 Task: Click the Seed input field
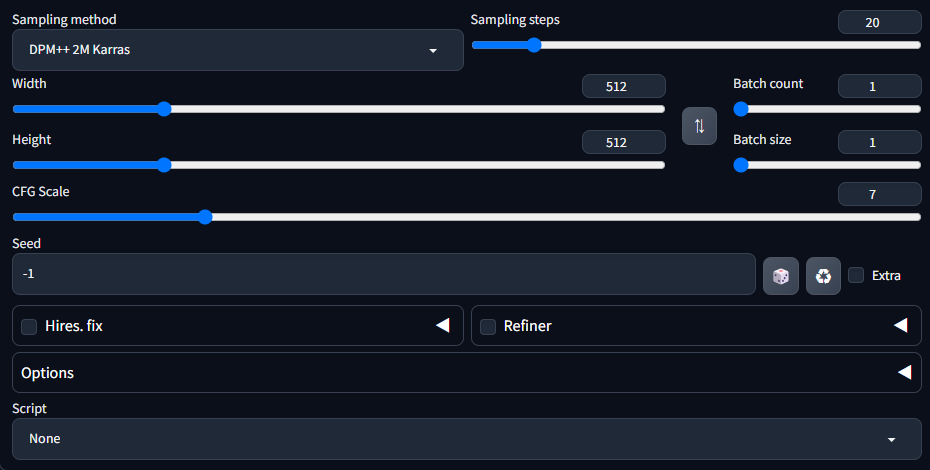click(x=384, y=274)
